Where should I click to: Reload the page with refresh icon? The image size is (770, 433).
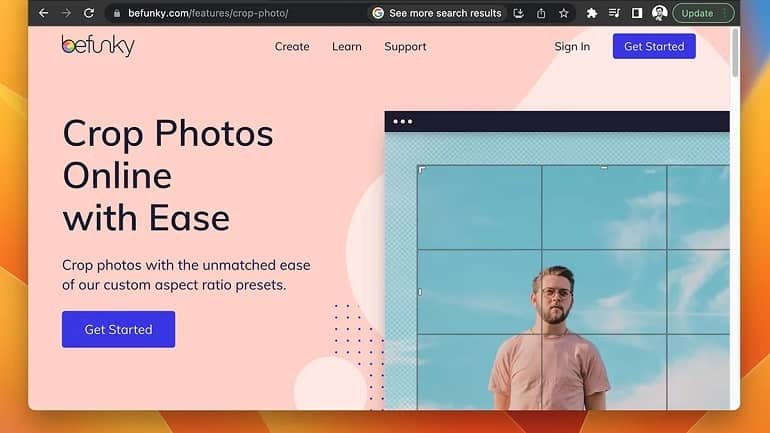tap(89, 13)
